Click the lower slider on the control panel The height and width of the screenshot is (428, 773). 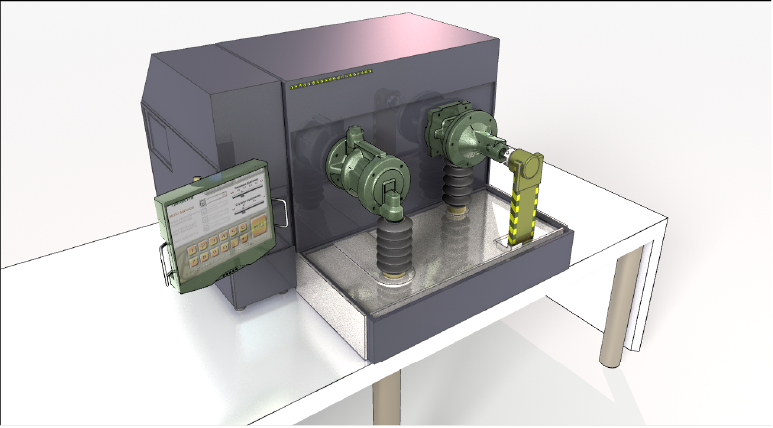[x=247, y=207]
